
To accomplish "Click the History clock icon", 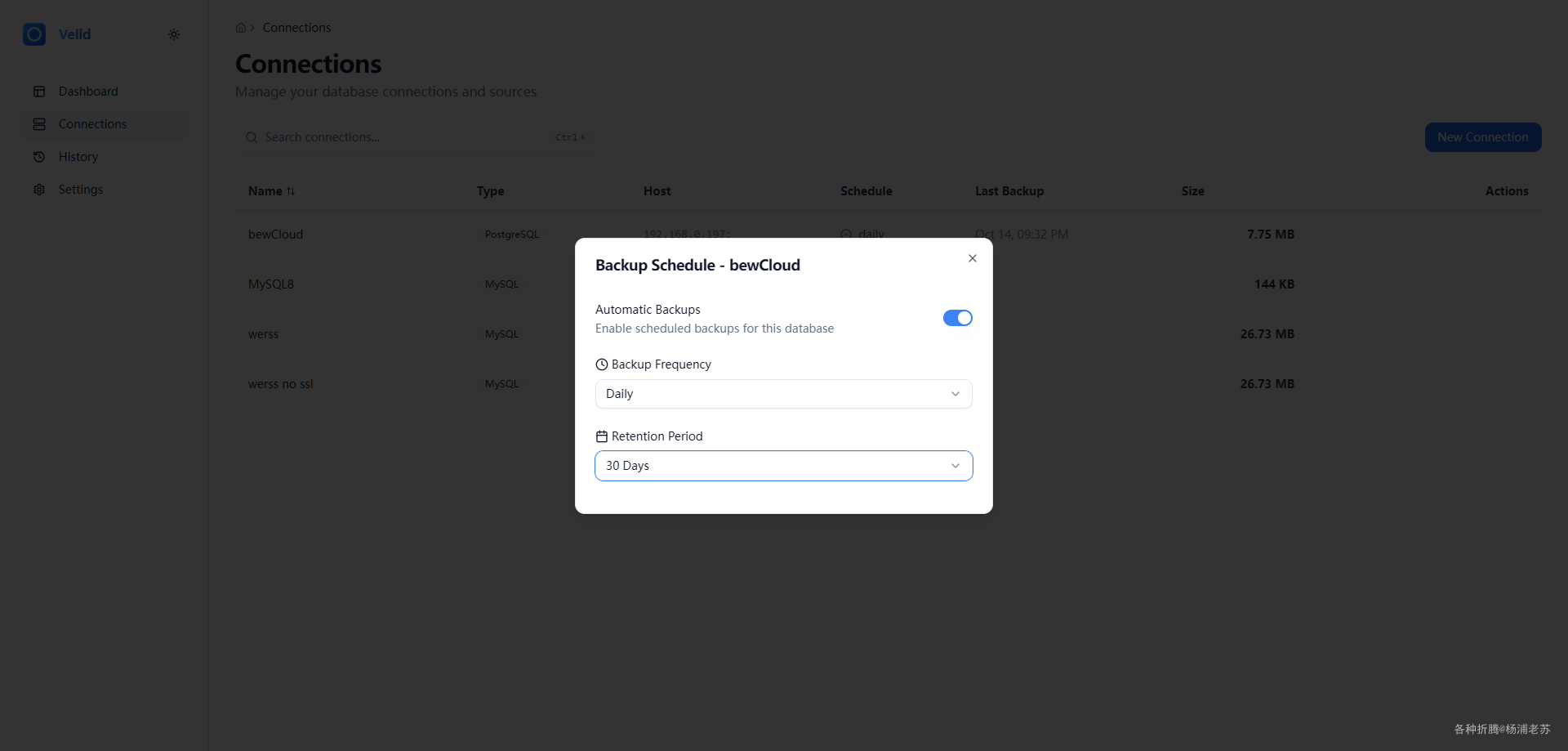I will [x=39, y=157].
